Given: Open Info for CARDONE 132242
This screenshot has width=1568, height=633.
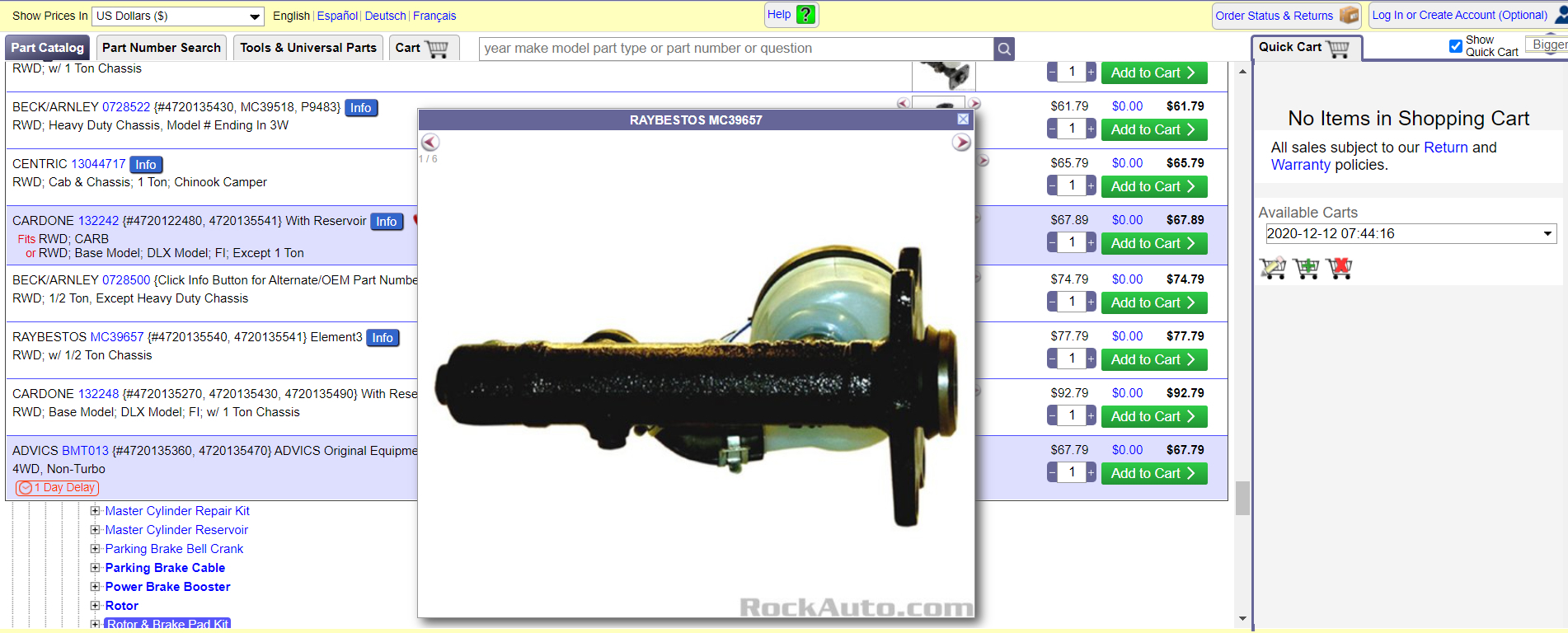Looking at the screenshot, I should (x=387, y=222).
